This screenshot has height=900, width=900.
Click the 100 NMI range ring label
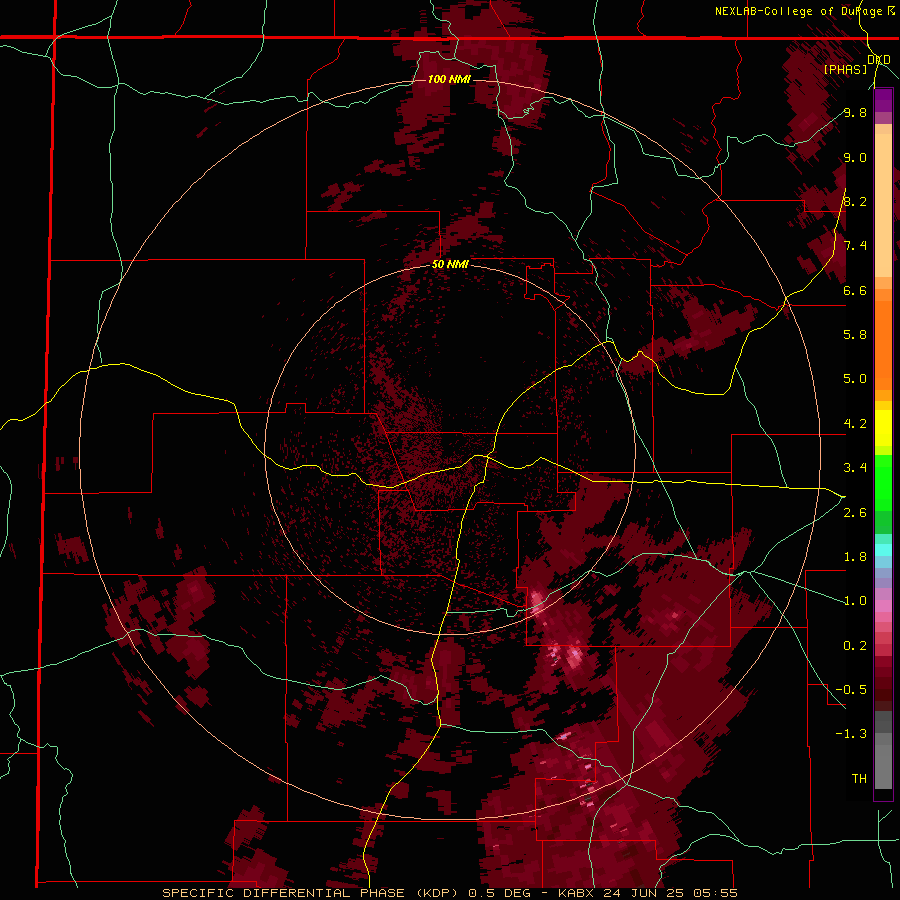pos(449,79)
